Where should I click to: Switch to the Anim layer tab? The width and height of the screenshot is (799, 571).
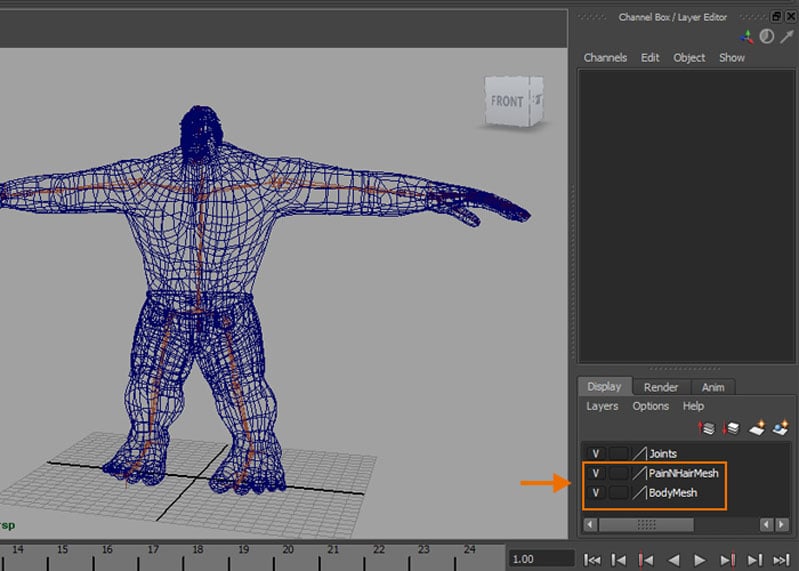(x=713, y=387)
